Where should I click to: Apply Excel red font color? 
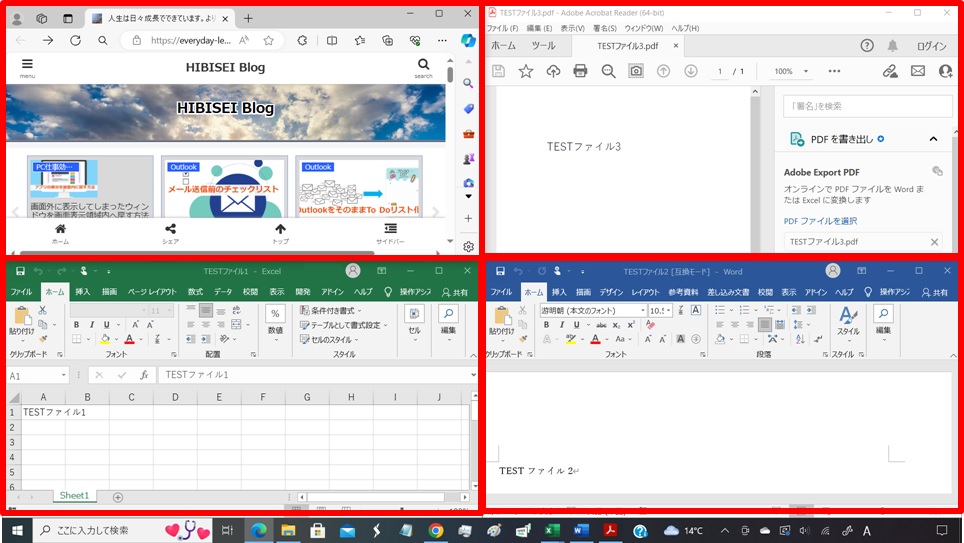point(129,339)
